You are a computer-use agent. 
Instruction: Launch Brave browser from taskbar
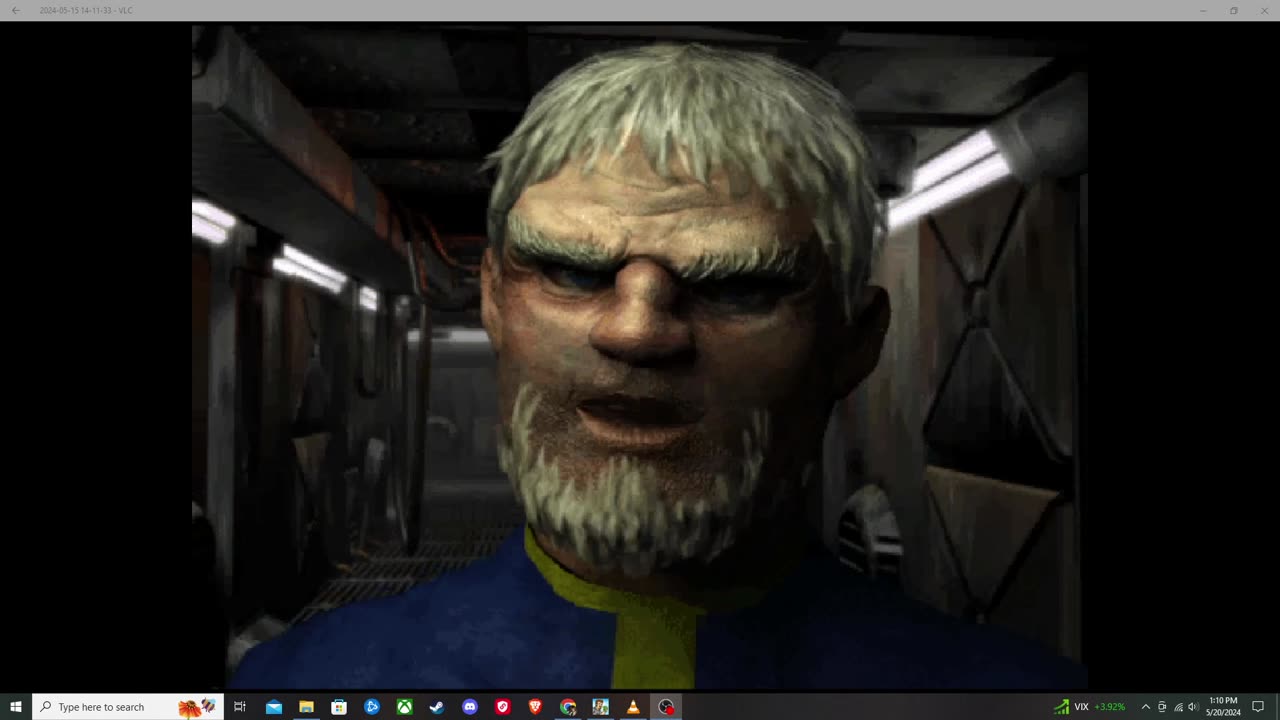[x=535, y=707]
